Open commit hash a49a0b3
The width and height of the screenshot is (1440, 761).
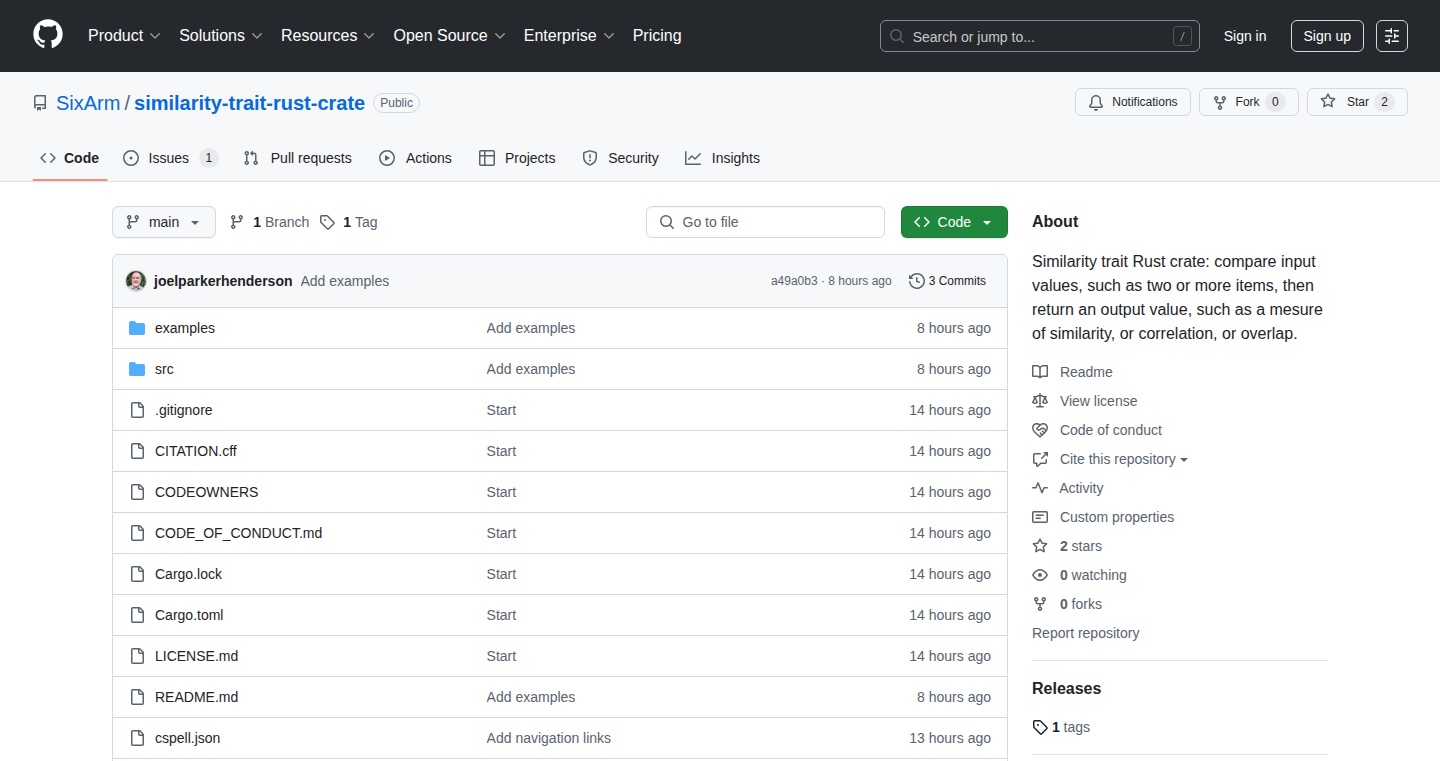point(794,281)
